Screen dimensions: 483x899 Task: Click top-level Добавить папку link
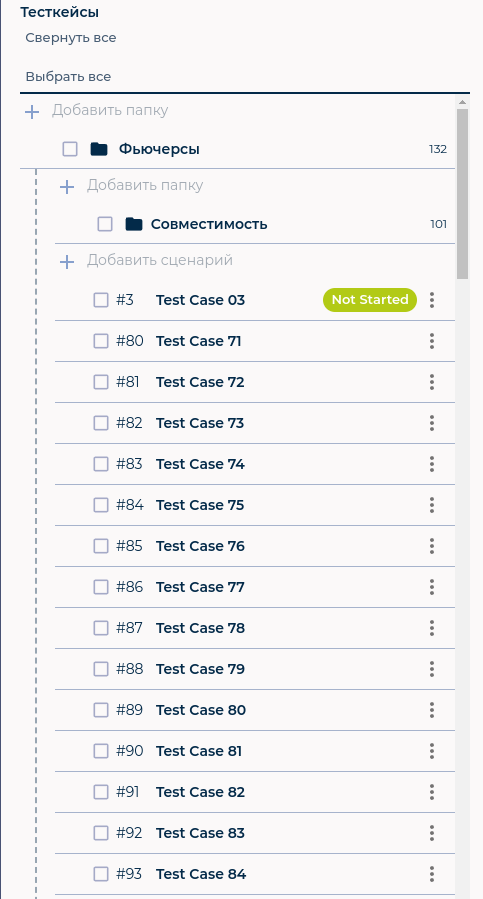point(110,110)
